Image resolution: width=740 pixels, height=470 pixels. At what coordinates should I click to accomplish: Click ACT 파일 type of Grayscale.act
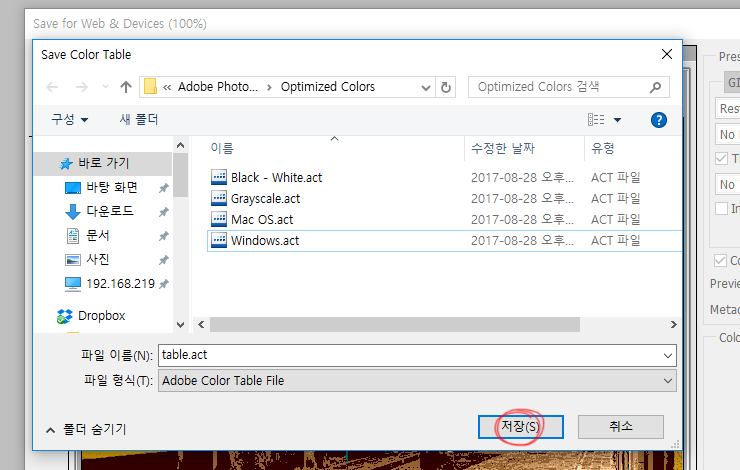[615, 199]
